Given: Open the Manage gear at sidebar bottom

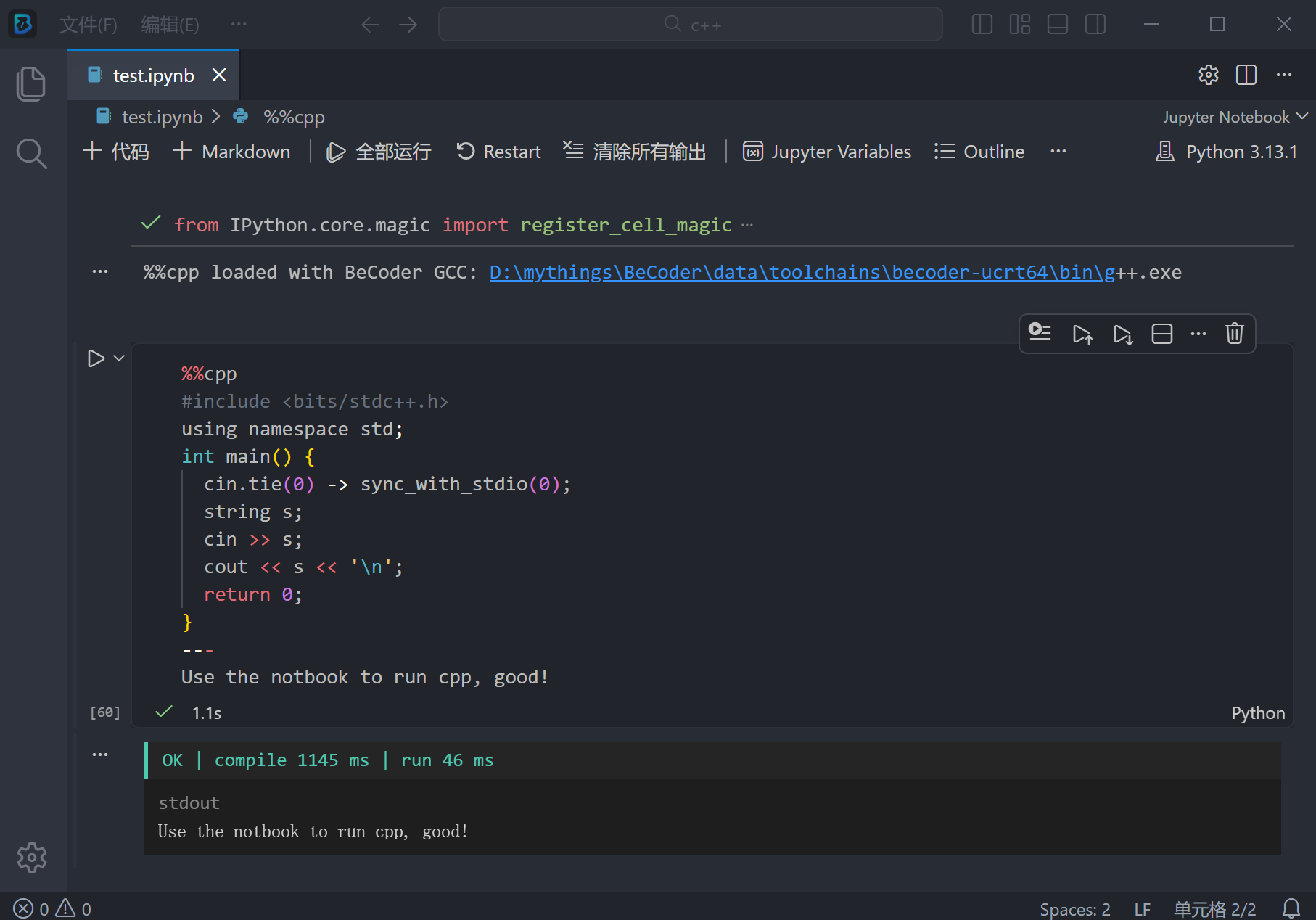Looking at the screenshot, I should click(x=31, y=858).
